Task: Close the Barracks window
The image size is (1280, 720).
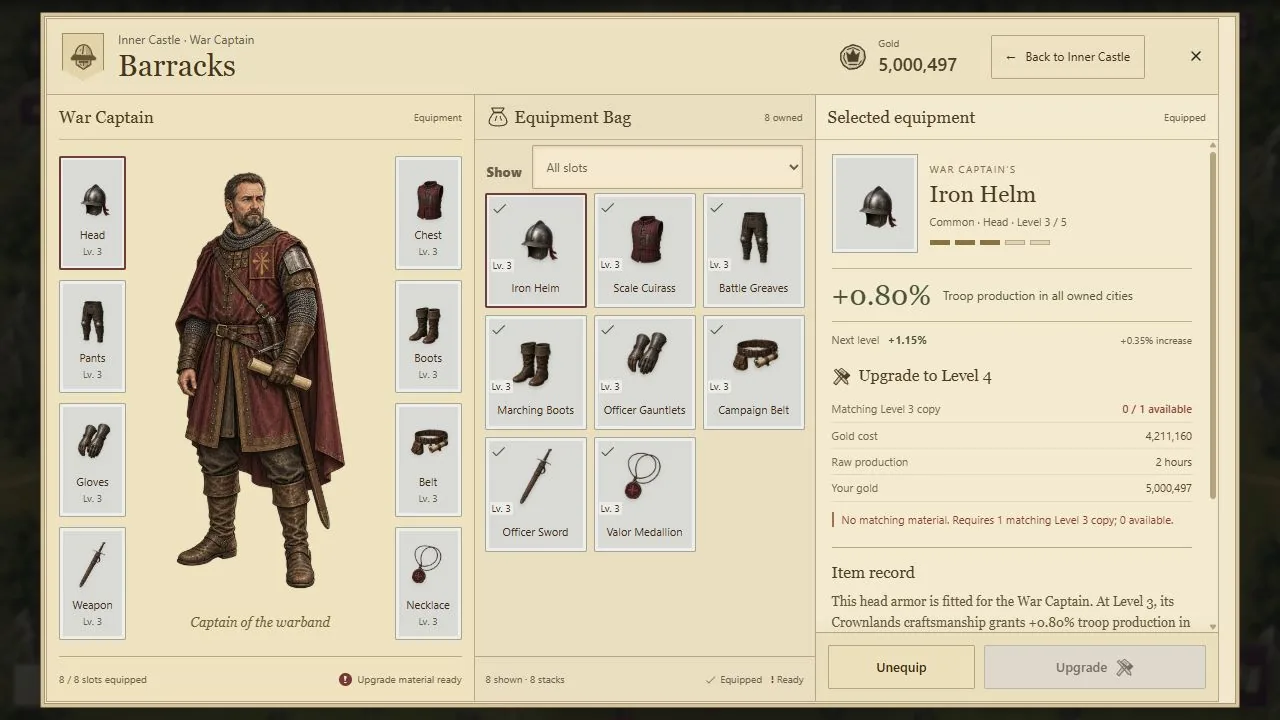Action: [x=1196, y=56]
